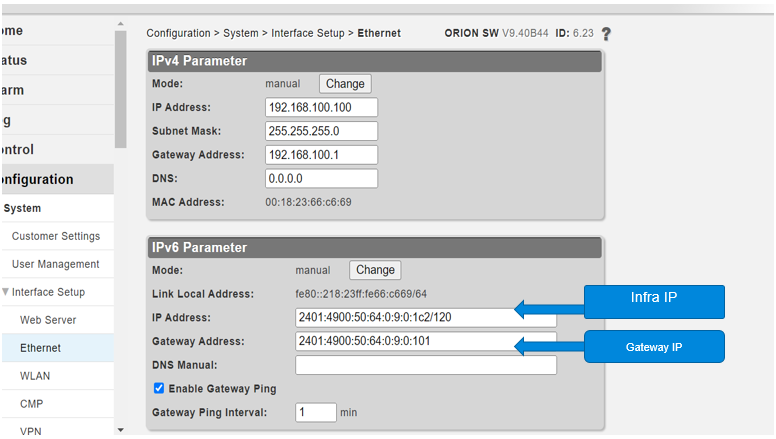Open User Management page
Image resolution: width=776 pixels, height=439 pixels.
[56, 264]
